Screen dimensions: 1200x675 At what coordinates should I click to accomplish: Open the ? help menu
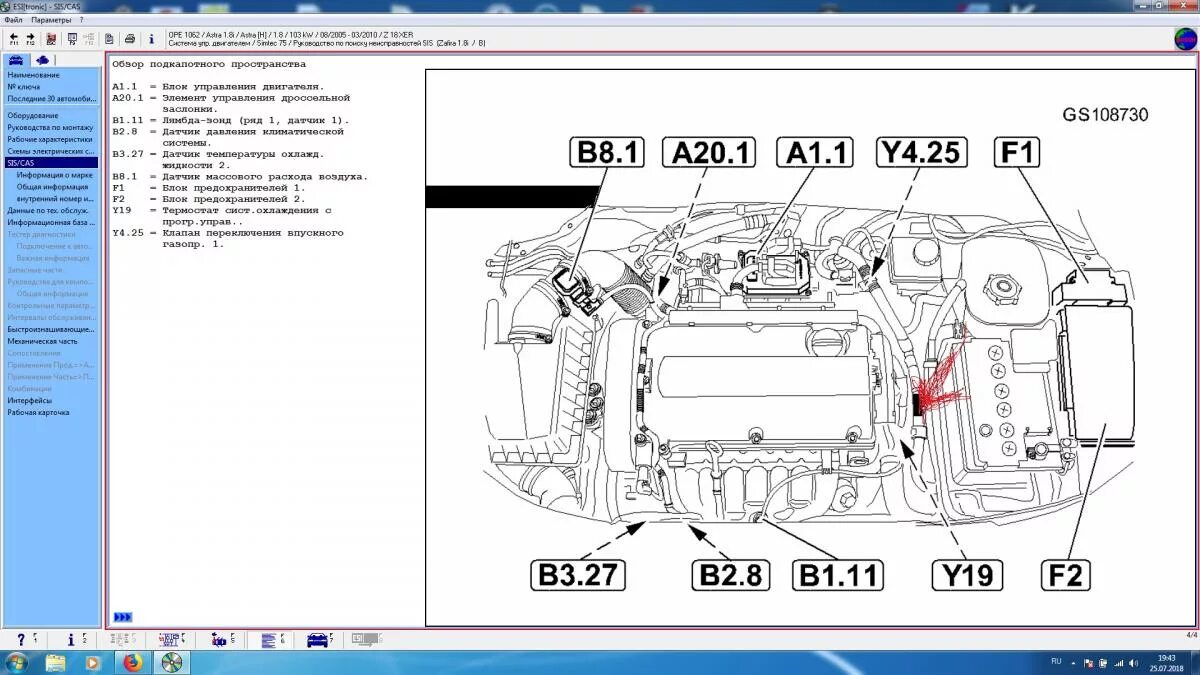click(82, 19)
